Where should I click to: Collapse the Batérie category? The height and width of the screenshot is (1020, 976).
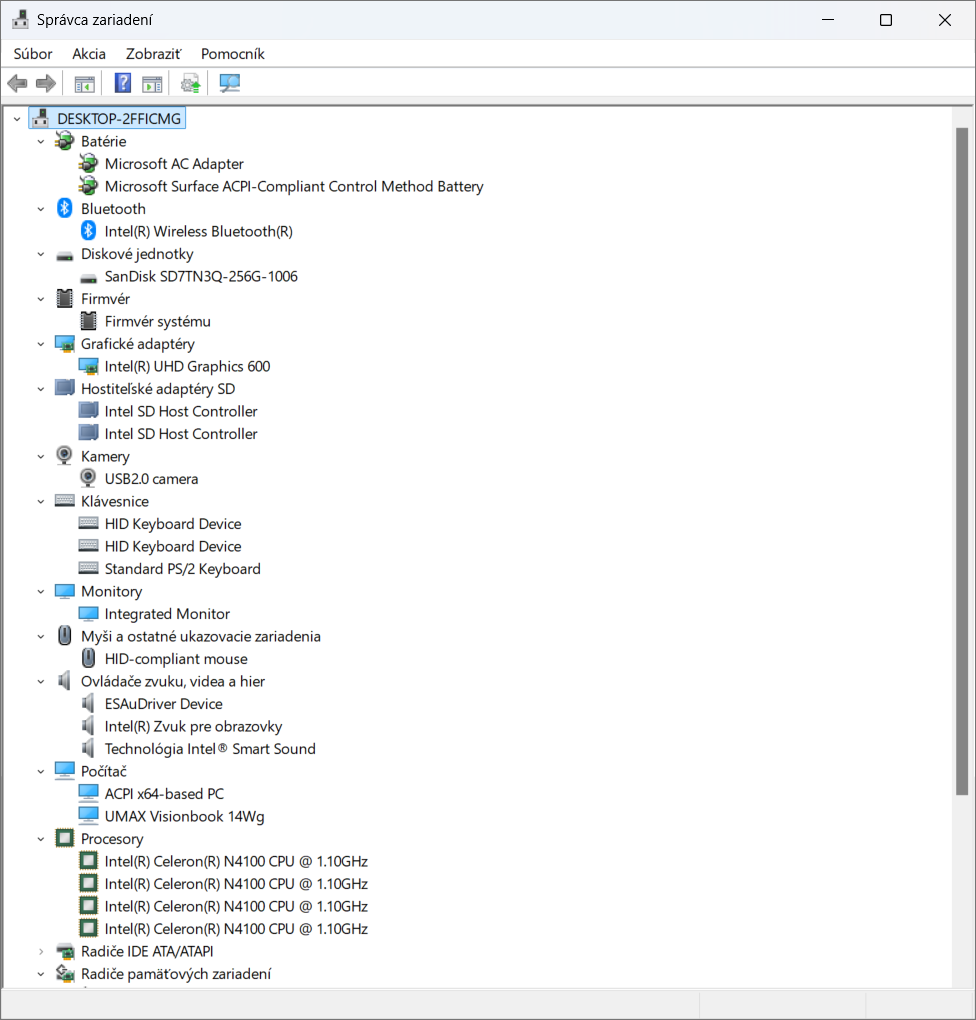[x=41, y=142]
